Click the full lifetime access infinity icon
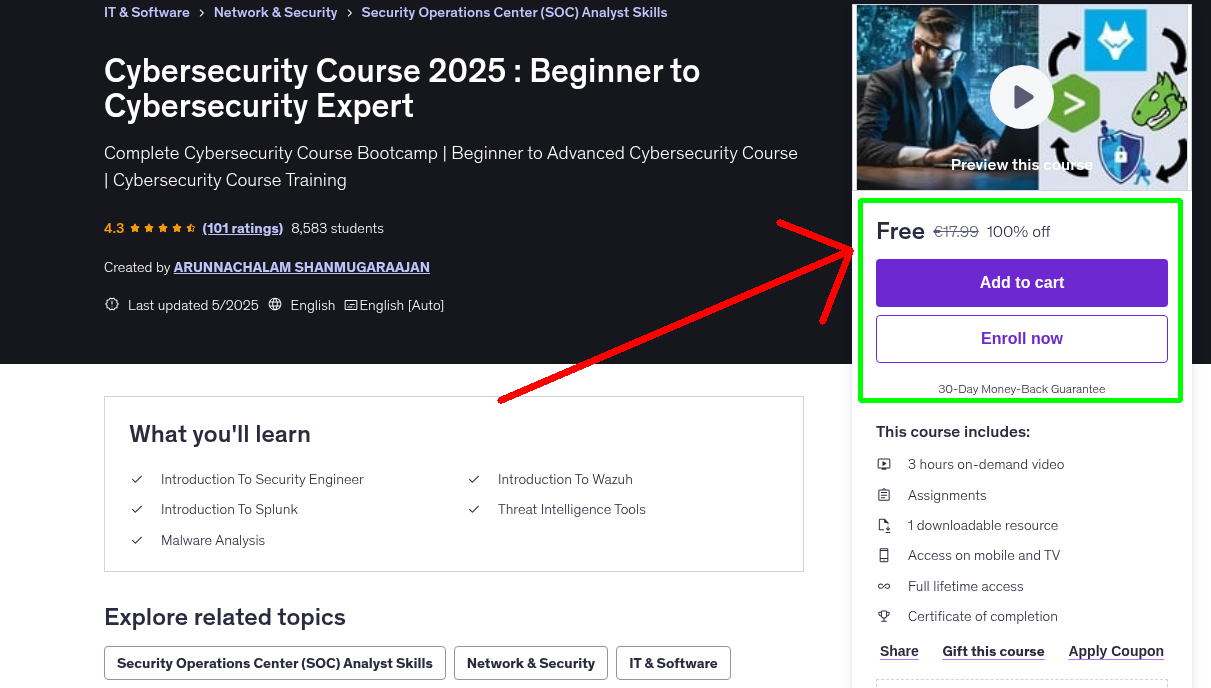 (x=884, y=585)
